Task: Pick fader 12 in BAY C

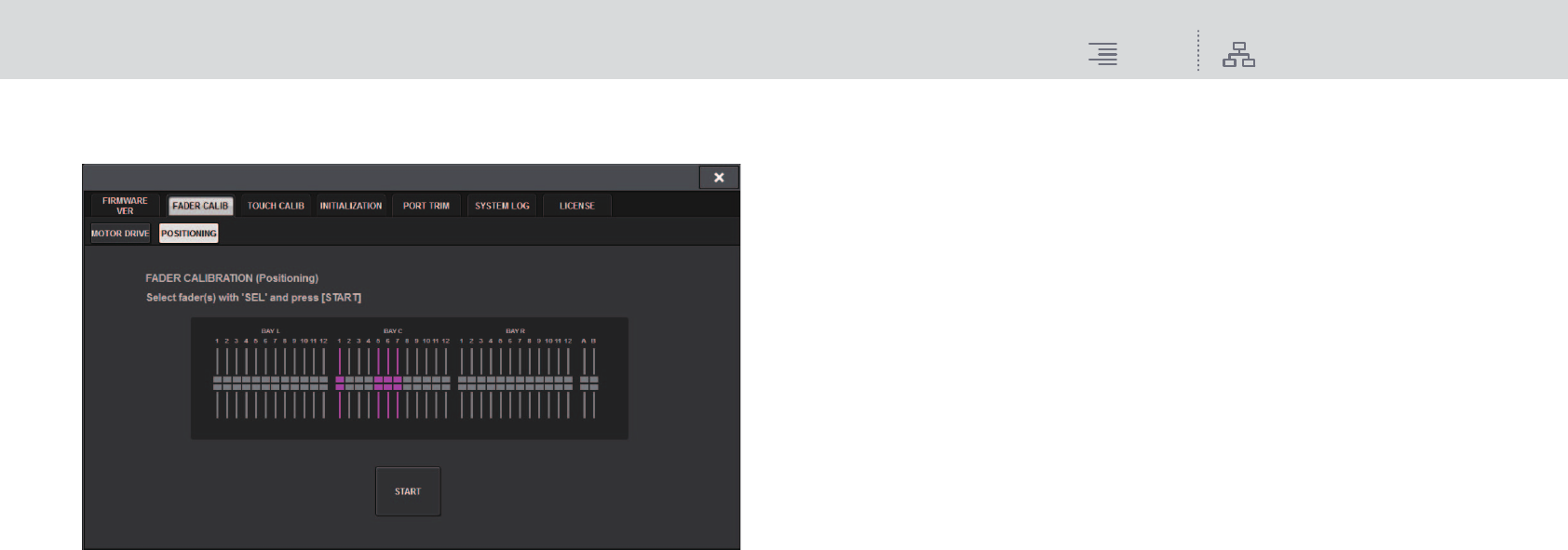Action: pos(446,382)
